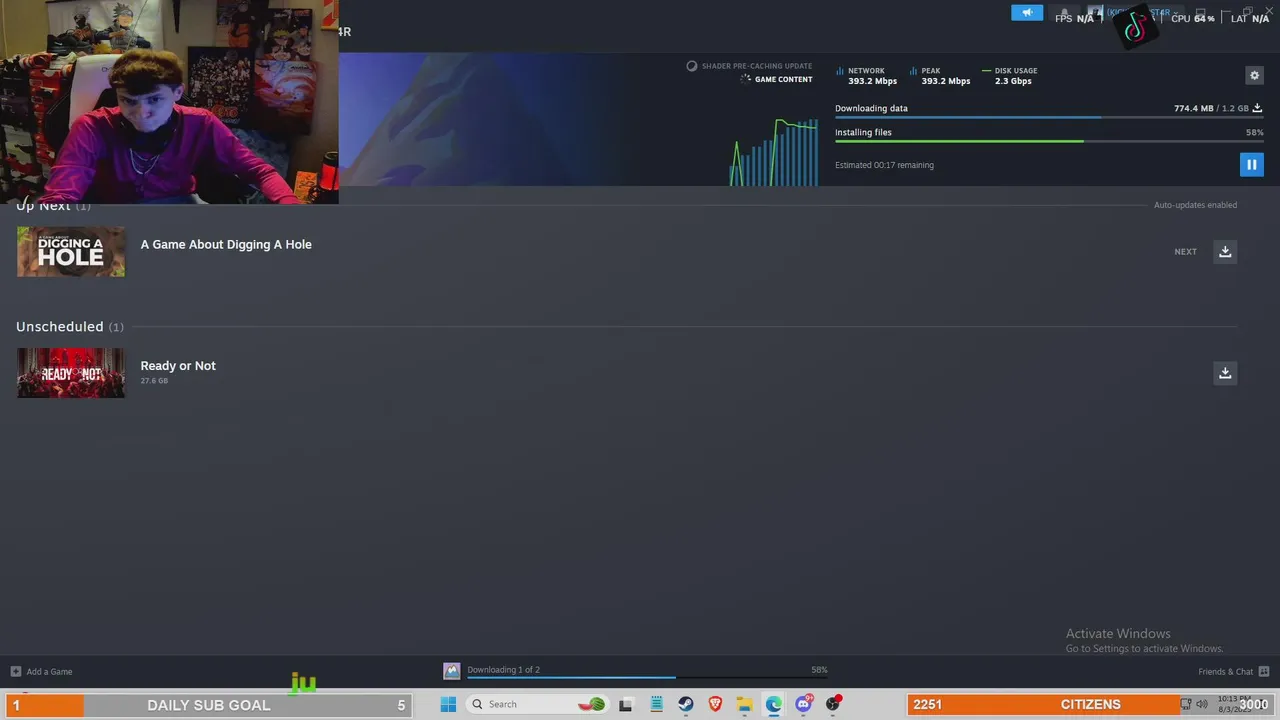Click the 'Downloading data' progress bar
Screen dimensions: 1280x720
[1049, 118]
